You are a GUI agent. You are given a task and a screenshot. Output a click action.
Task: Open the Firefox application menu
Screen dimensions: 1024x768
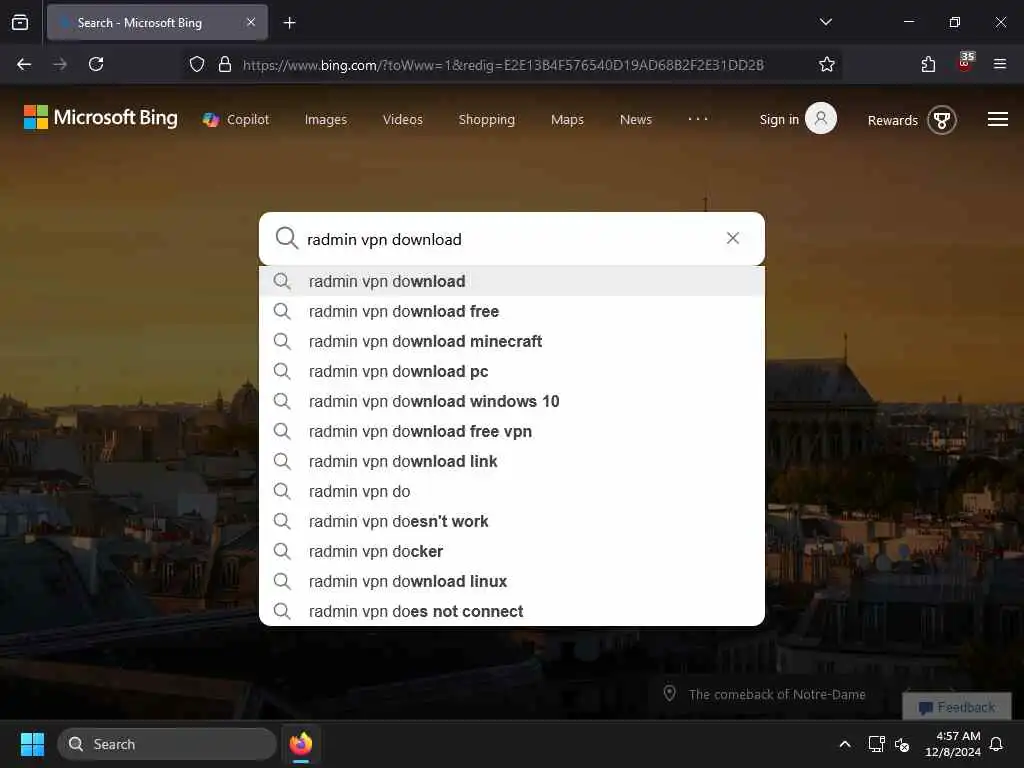(x=999, y=64)
